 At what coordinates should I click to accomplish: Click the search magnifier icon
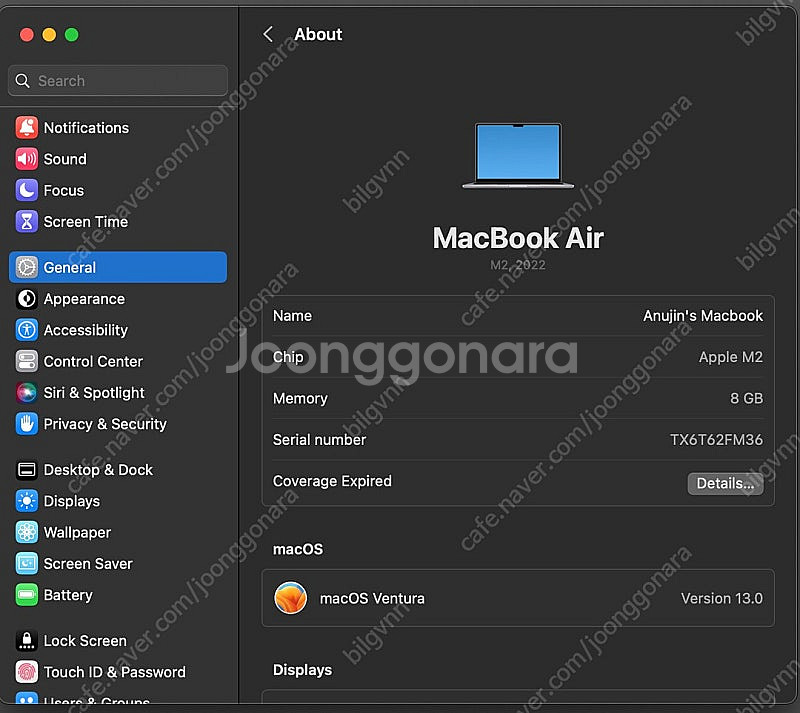pyautogui.click(x=22, y=81)
